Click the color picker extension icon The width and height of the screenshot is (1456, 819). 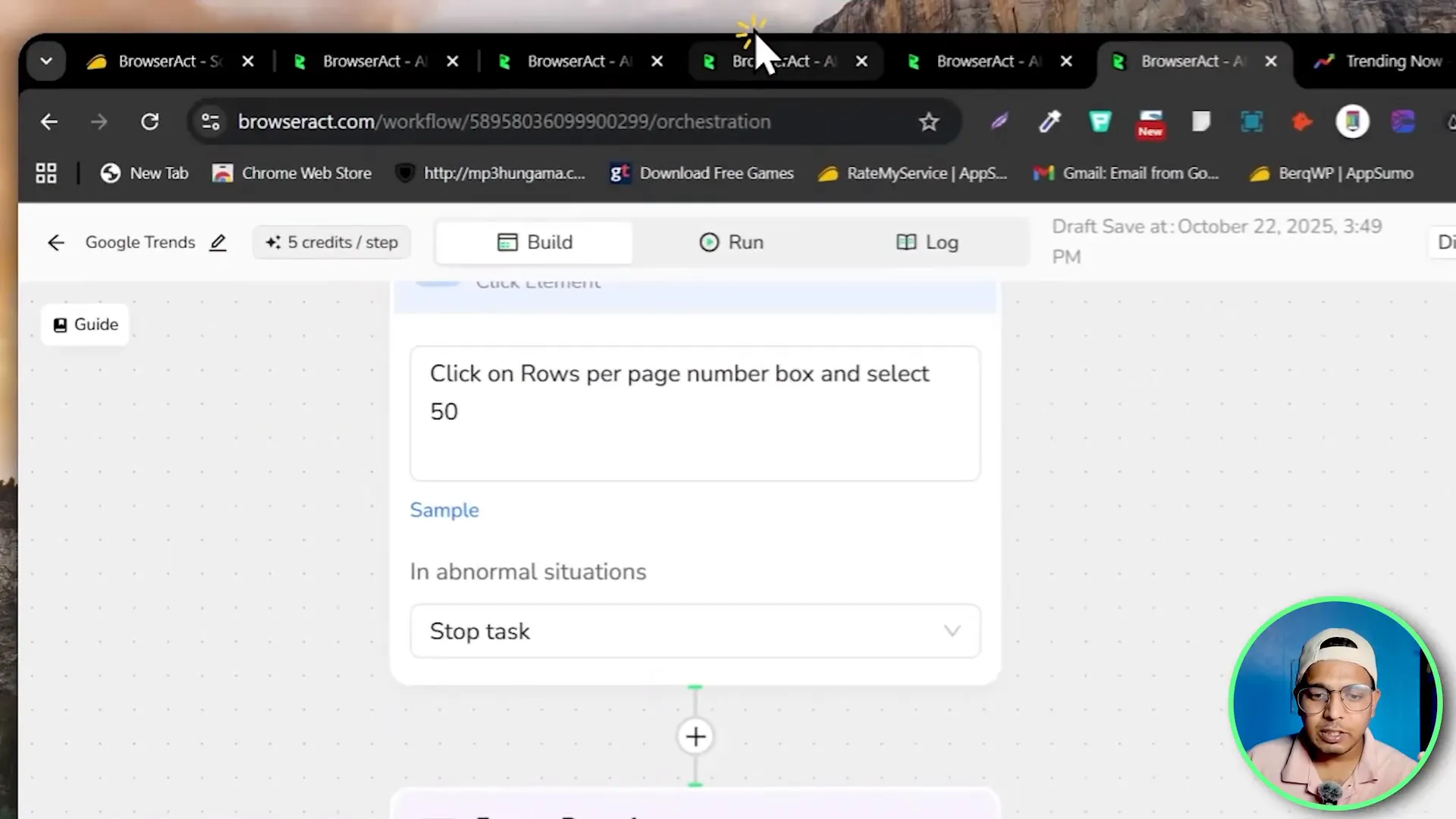coord(1050,121)
